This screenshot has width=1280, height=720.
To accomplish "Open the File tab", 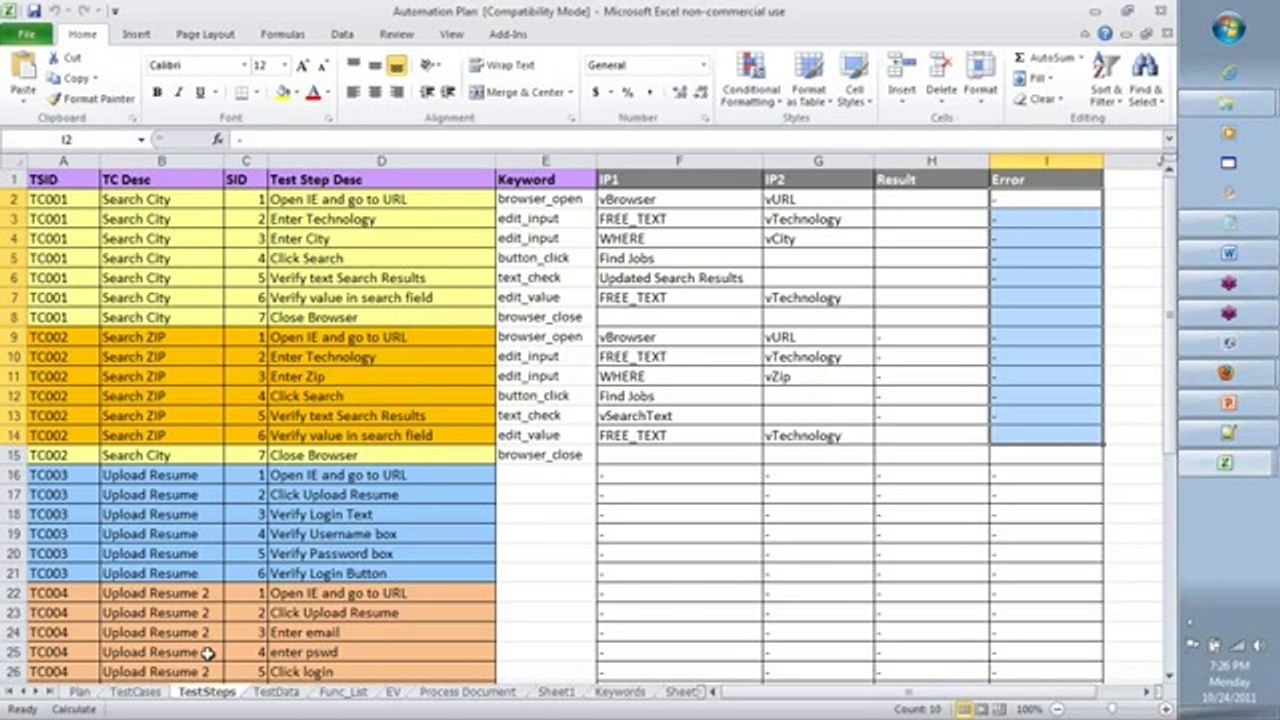I will click(x=26, y=34).
